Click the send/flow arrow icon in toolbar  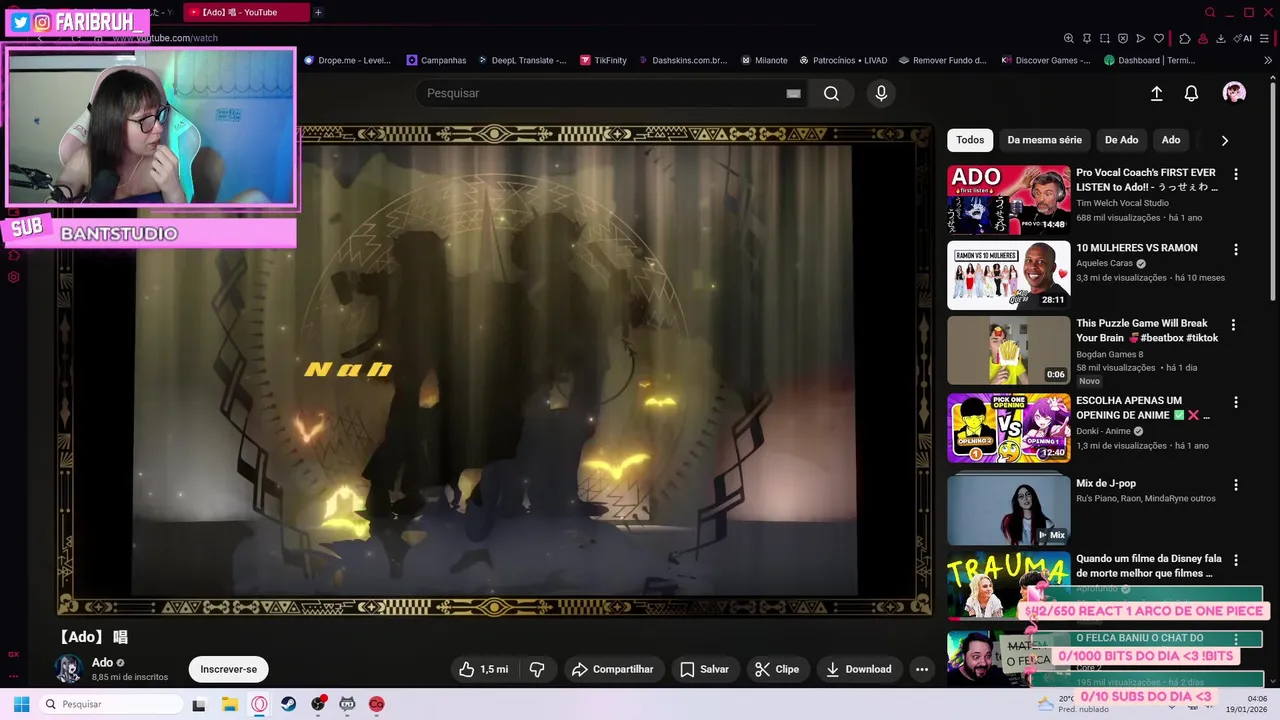(1141, 38)
